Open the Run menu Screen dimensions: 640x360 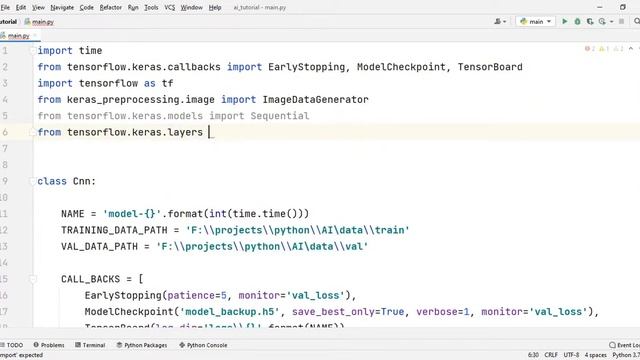point(133,7)
